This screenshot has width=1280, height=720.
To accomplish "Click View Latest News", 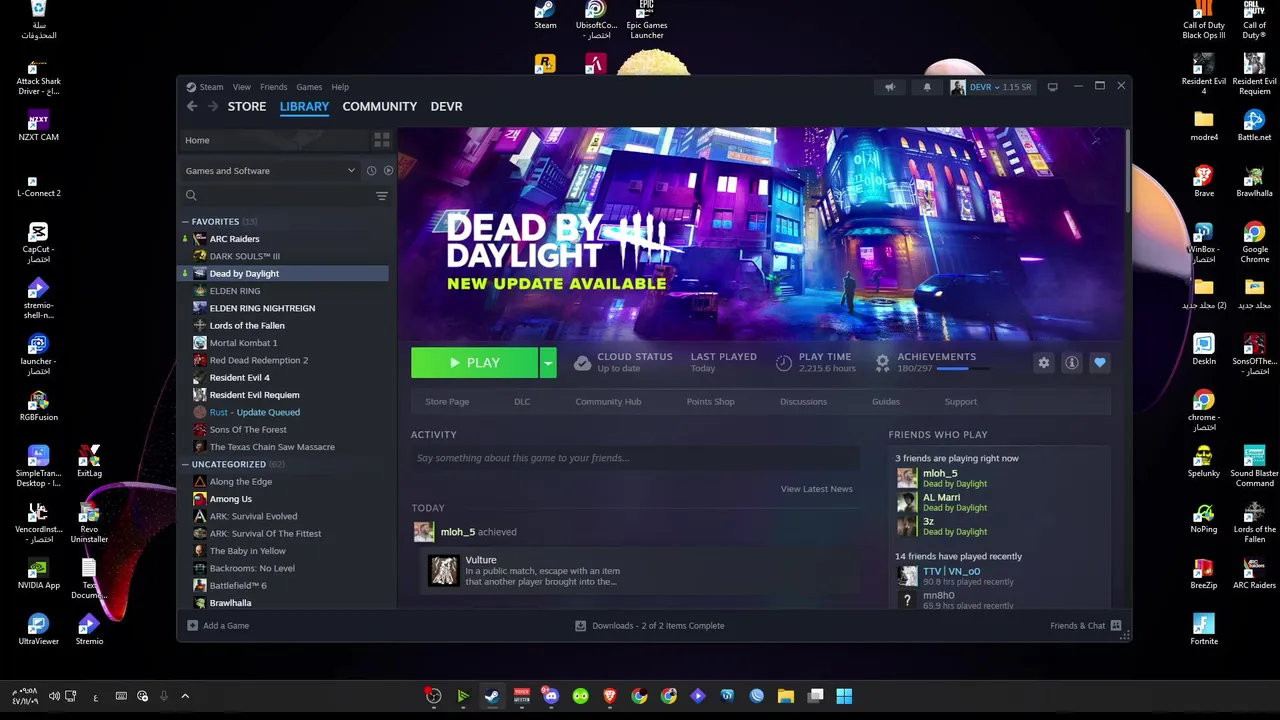I will pyautogui.click(x=817, y=489).
